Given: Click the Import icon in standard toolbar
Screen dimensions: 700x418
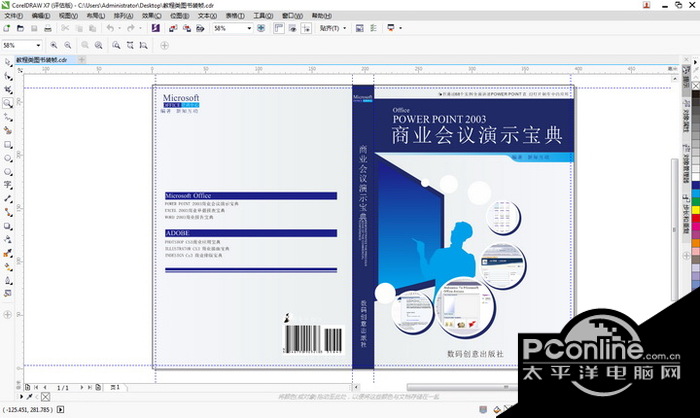Looking at the screenshot, I should 173,28.
